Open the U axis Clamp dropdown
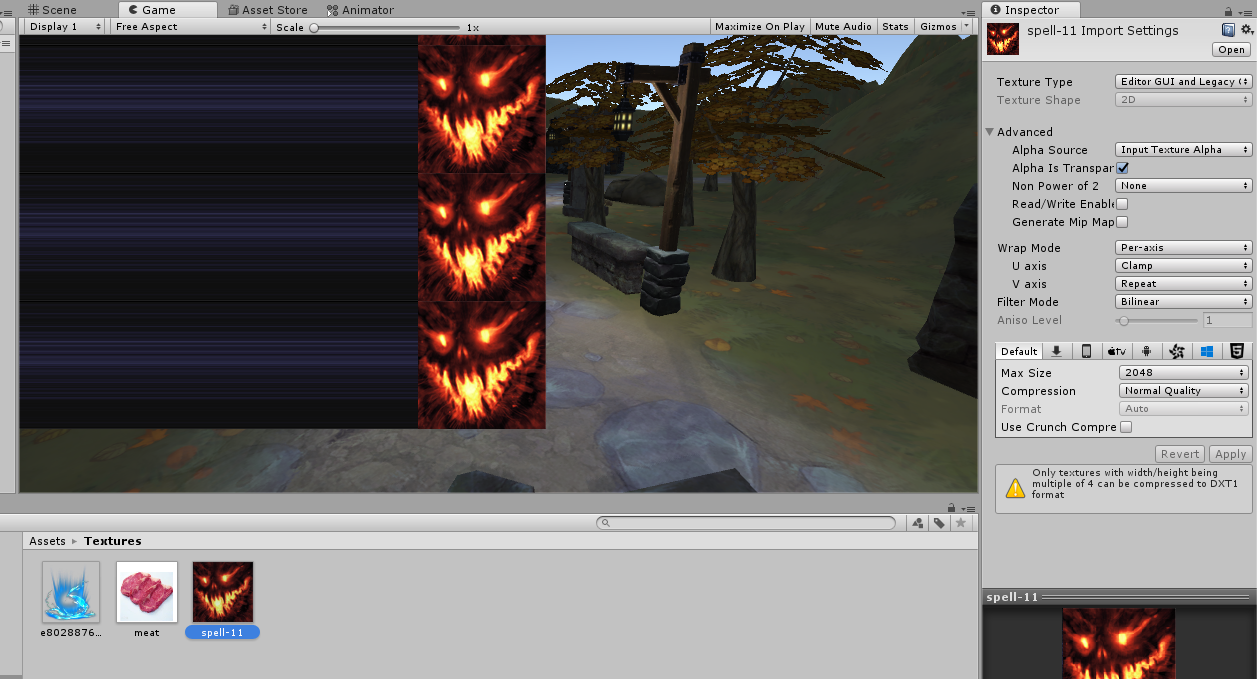Screen dimensions: 1257x679 click(1184, 266)
